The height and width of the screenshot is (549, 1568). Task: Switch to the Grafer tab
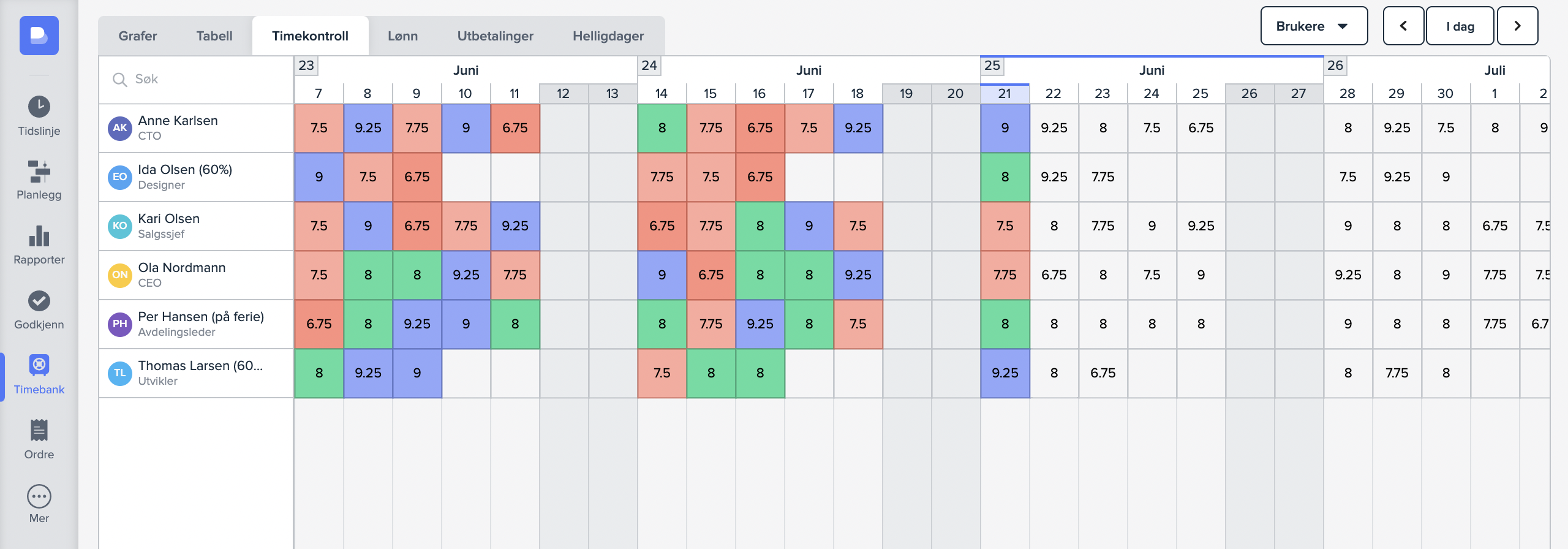138,36
